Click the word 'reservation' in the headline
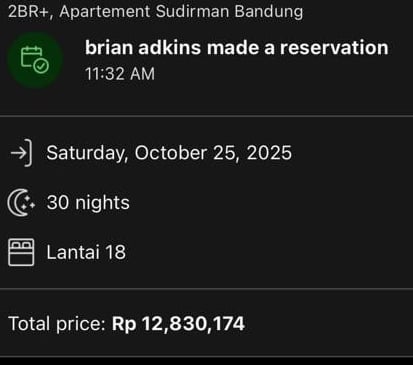Viewport: 413px width, 365px height. [x=334, y=48]
